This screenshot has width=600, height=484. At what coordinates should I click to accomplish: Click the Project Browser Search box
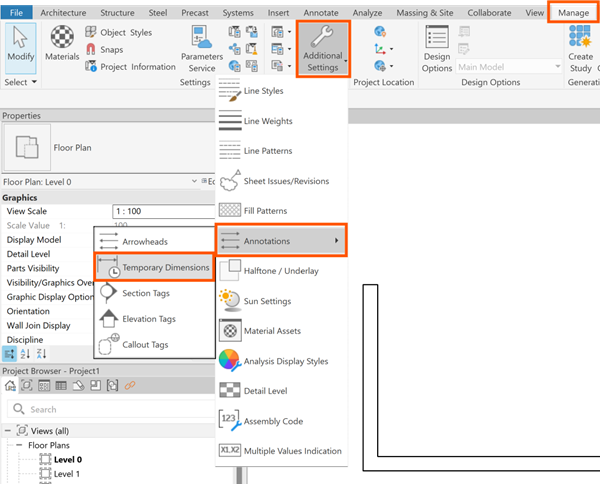click(111, 409)
